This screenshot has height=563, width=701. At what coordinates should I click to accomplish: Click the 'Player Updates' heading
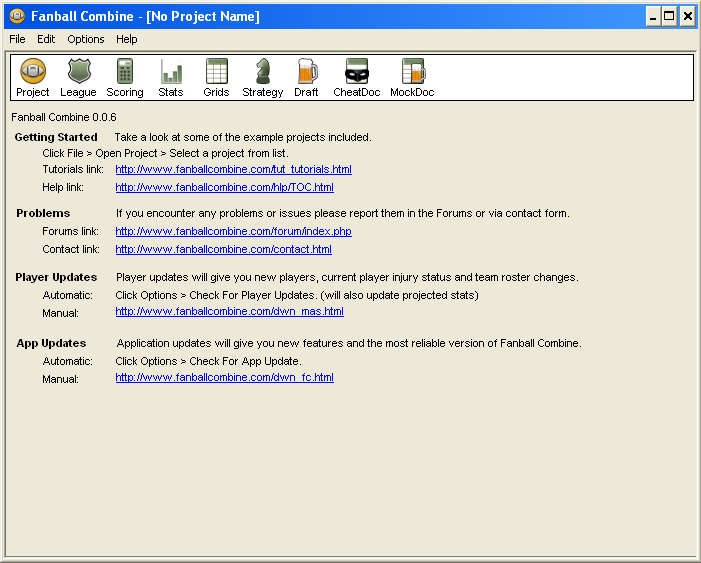[x=56, y=277]
